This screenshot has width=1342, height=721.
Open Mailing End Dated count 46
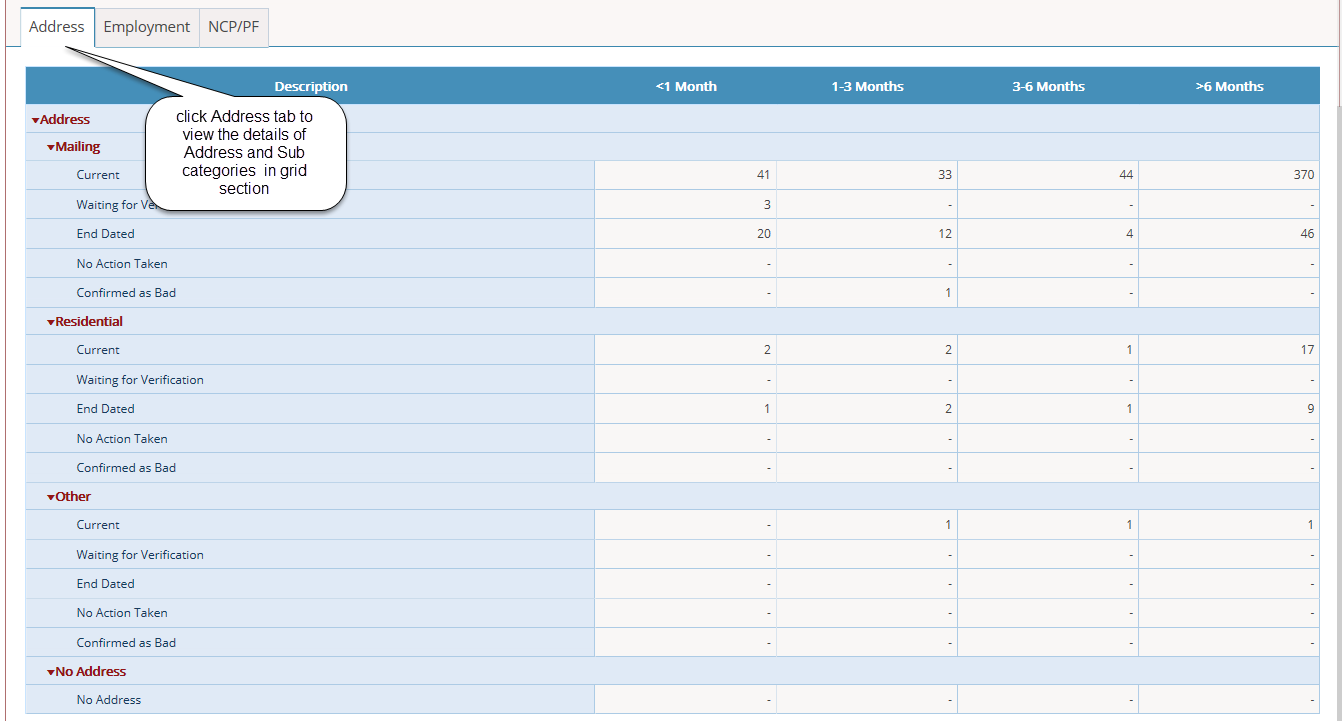click(1307, 234)
